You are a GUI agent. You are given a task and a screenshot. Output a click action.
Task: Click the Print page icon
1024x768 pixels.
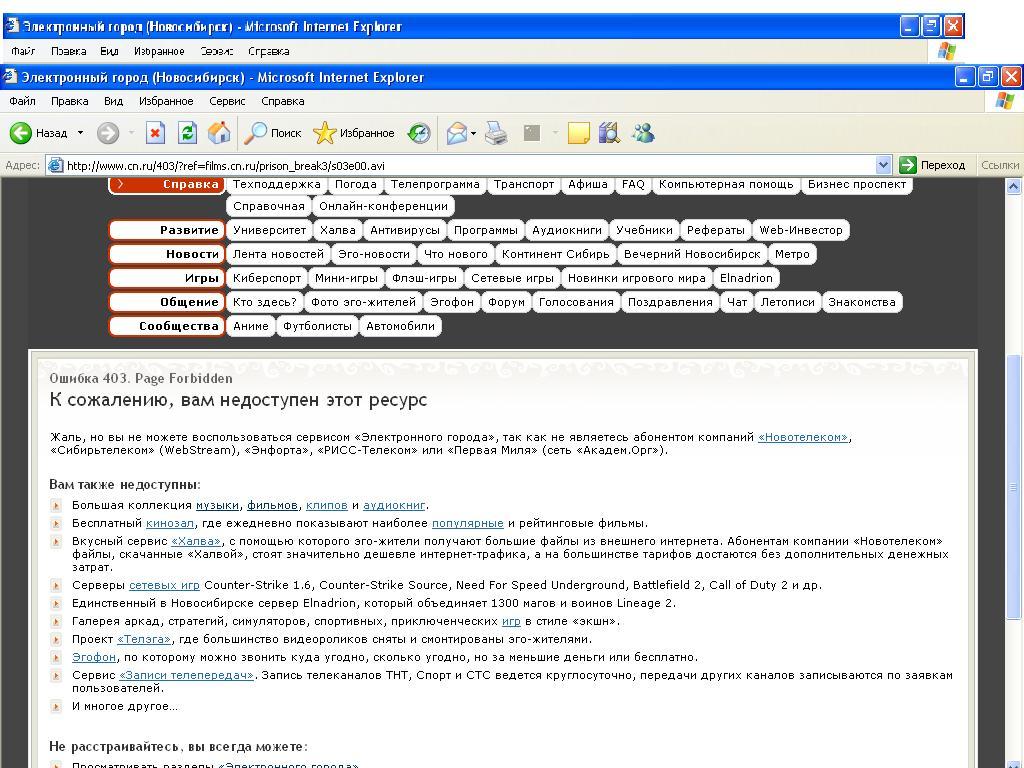(496, 133)
